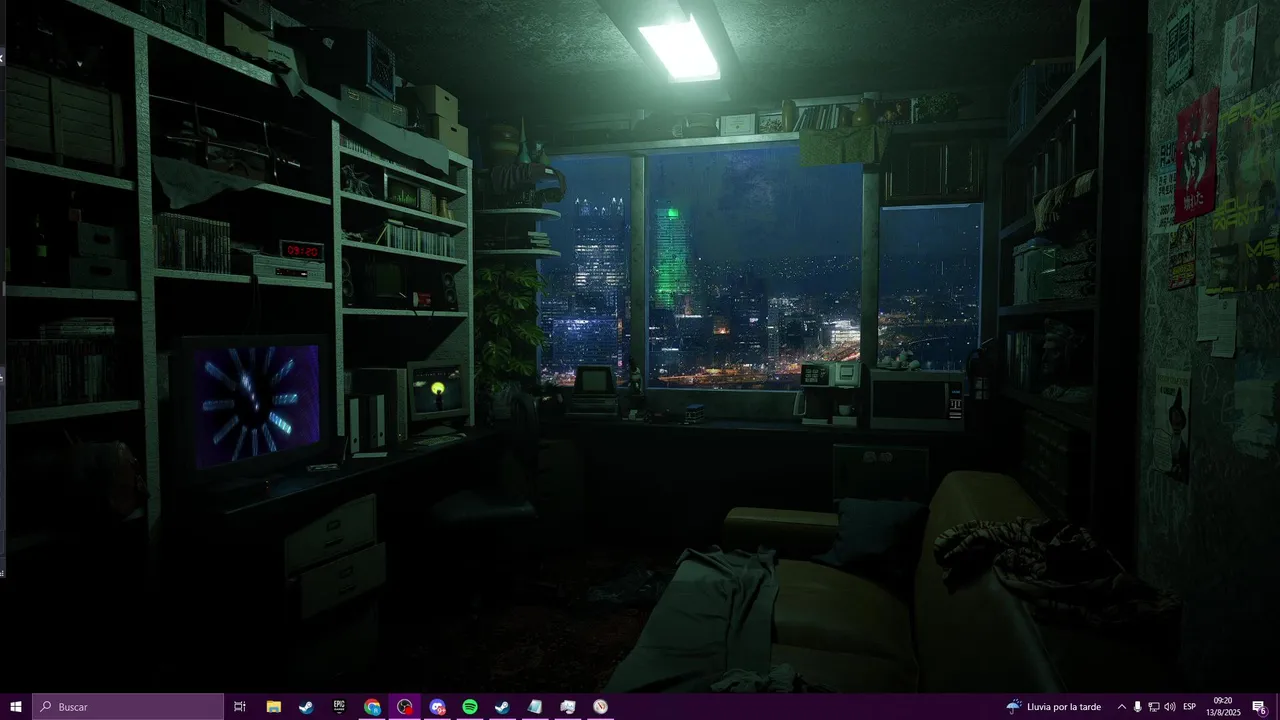
Task: Open File Explorer from the taskbar
Action: pos(273,706)
